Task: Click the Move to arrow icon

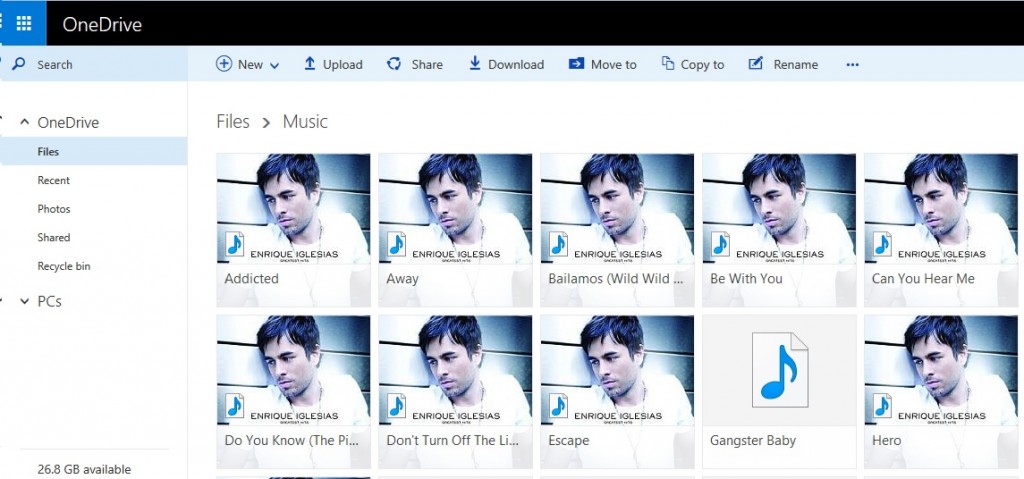Action: (576, 63)
